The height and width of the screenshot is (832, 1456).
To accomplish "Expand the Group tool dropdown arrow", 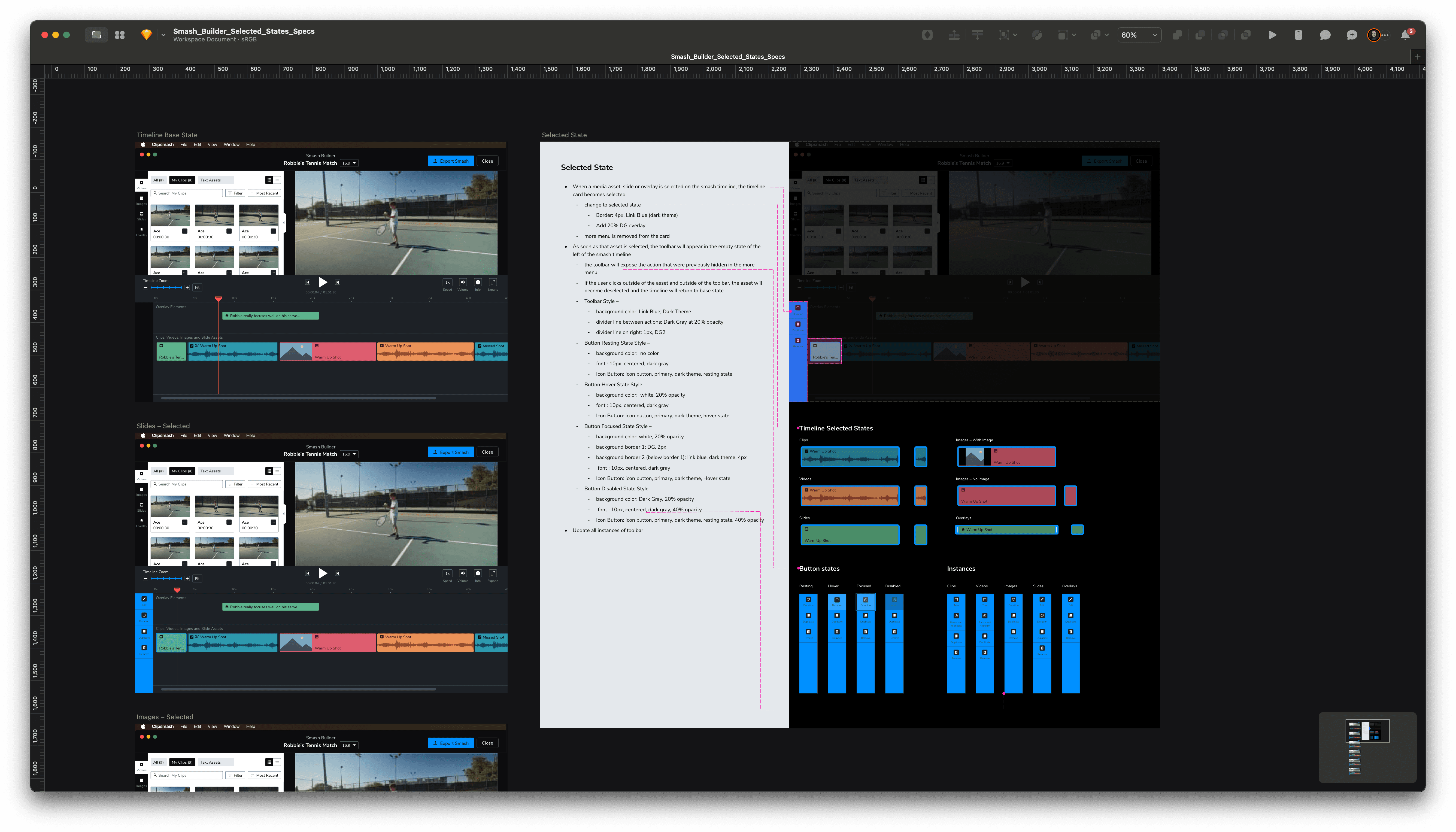I will click(x=1015, y=35).
